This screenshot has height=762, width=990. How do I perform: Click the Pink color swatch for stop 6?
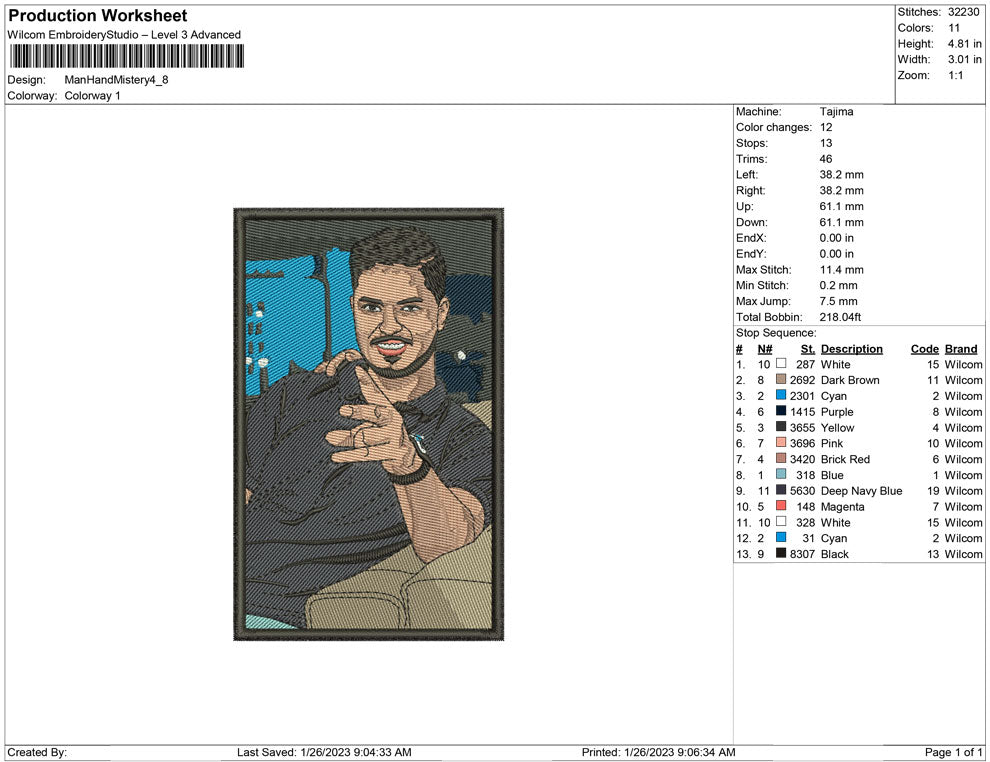(781, 443)
